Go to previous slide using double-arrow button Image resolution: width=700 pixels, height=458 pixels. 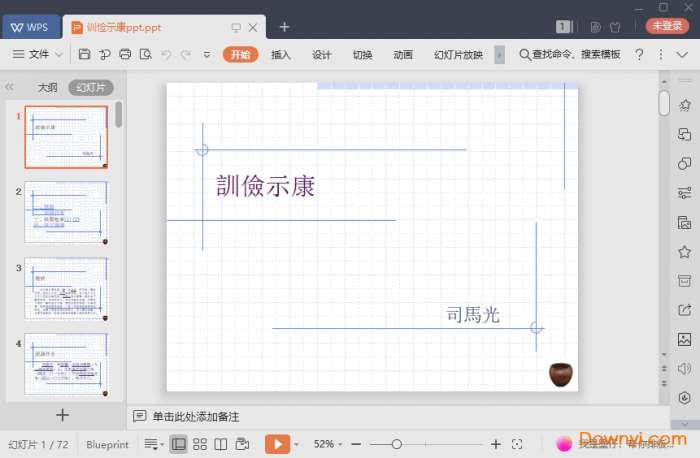(664, 369)
